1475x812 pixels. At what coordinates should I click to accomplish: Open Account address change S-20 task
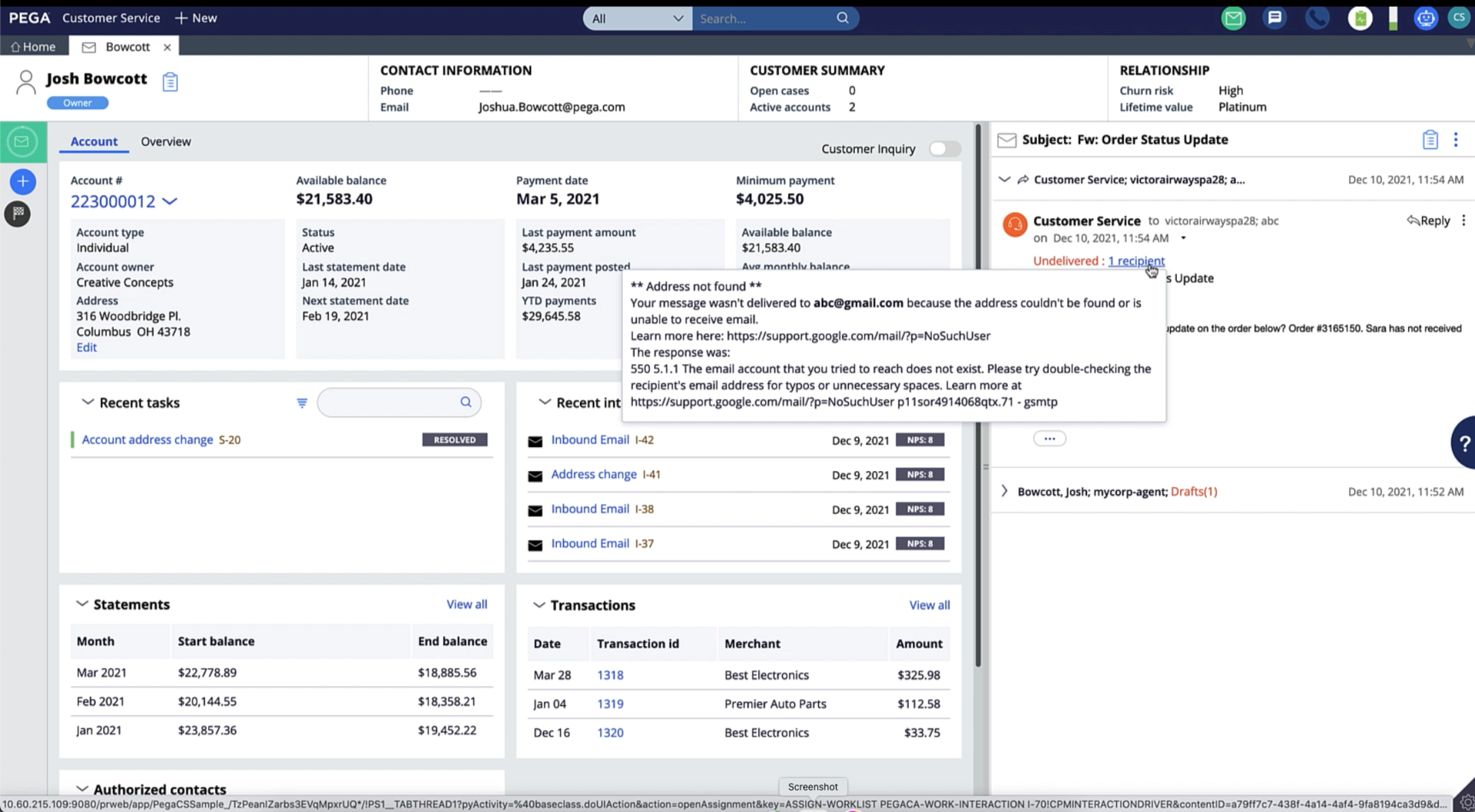147,439
